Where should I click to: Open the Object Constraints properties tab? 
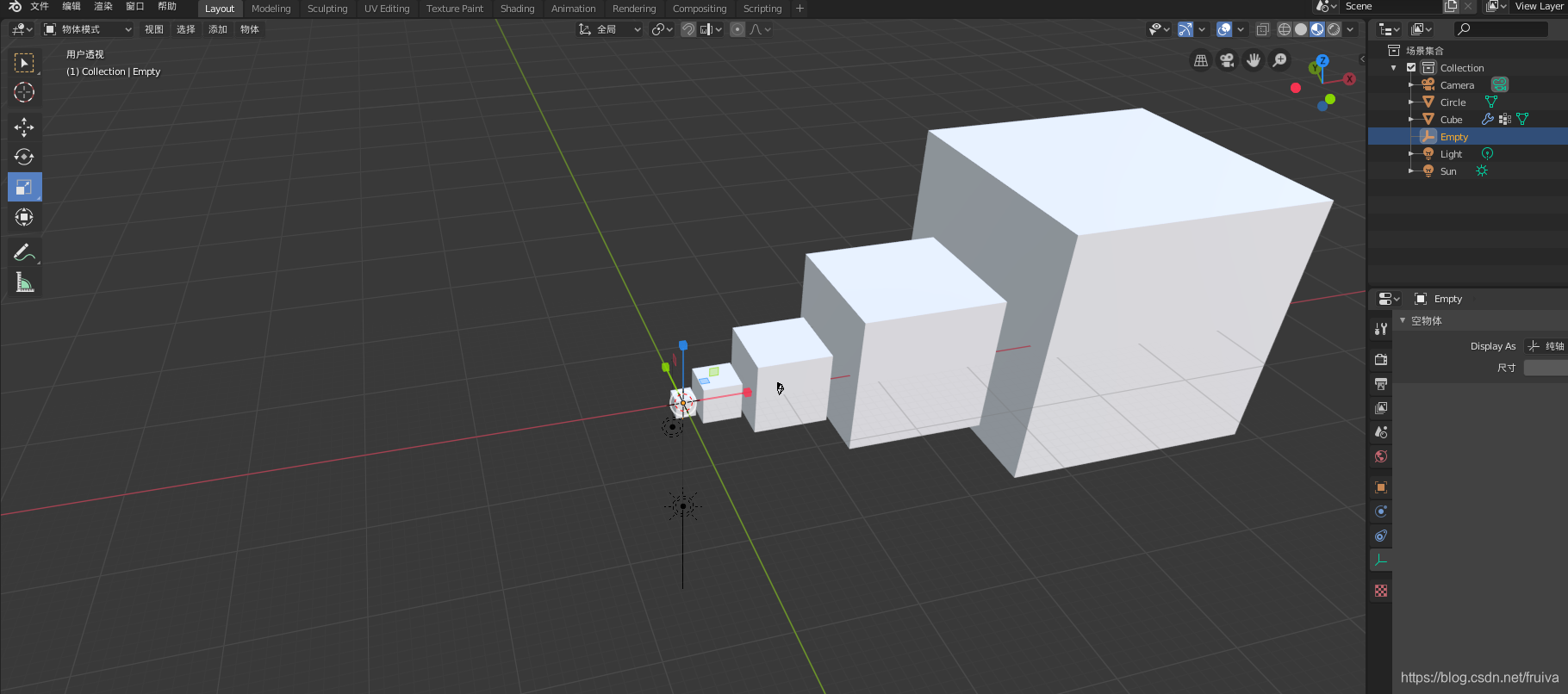[x=1381, y=536]
